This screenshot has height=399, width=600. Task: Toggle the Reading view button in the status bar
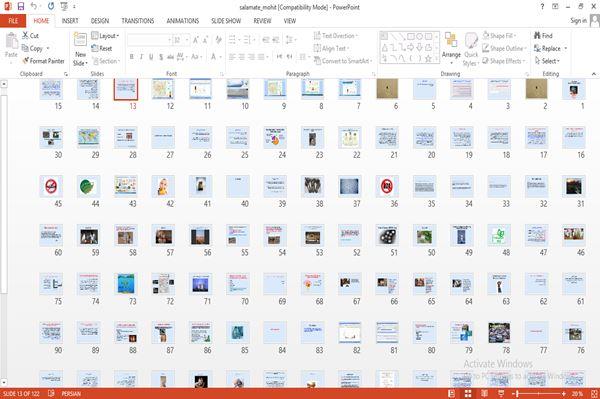click(x=484, y=394)
